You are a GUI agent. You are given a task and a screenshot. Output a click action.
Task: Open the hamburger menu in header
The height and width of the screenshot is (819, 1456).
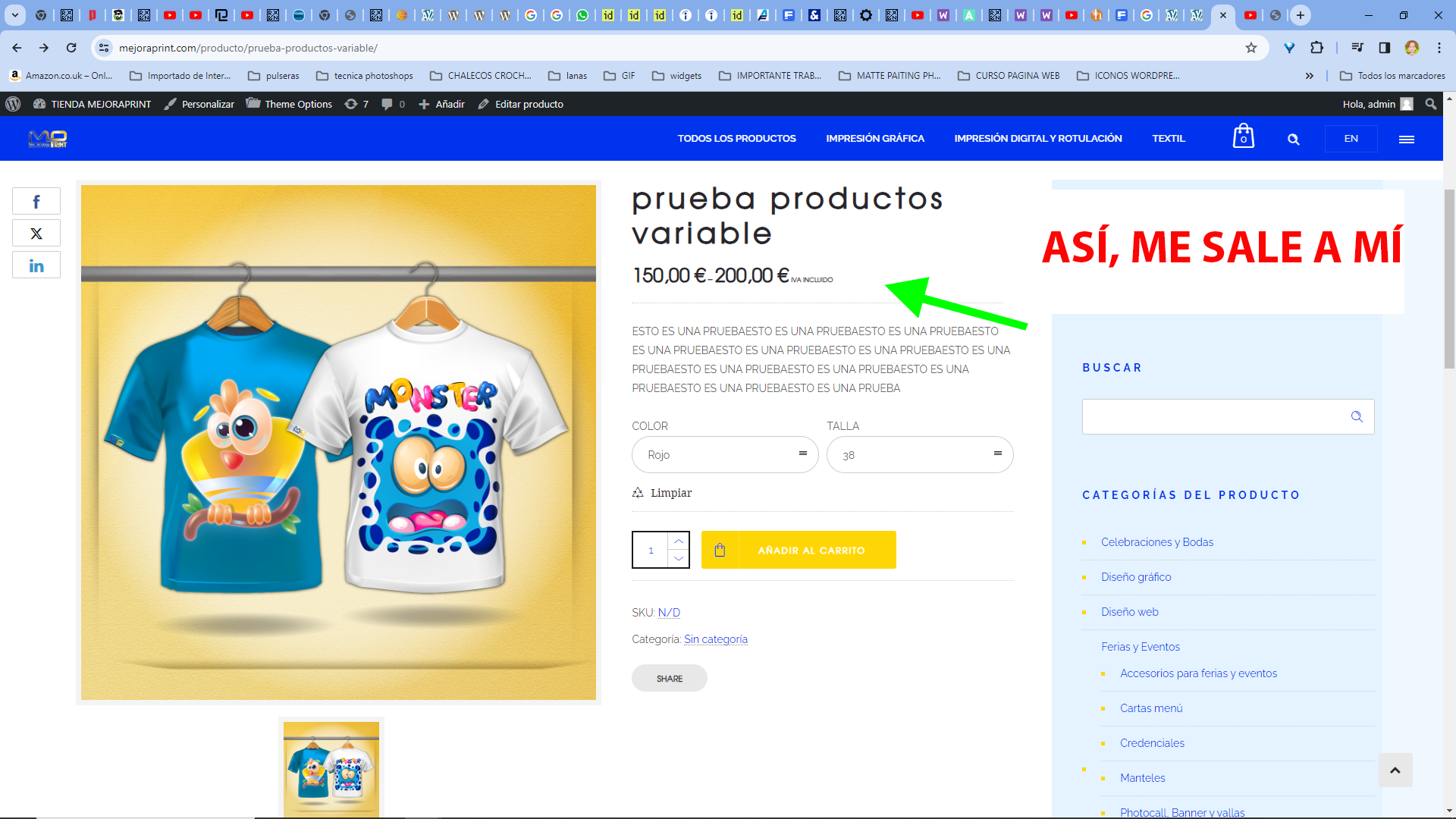(1407, 139)
